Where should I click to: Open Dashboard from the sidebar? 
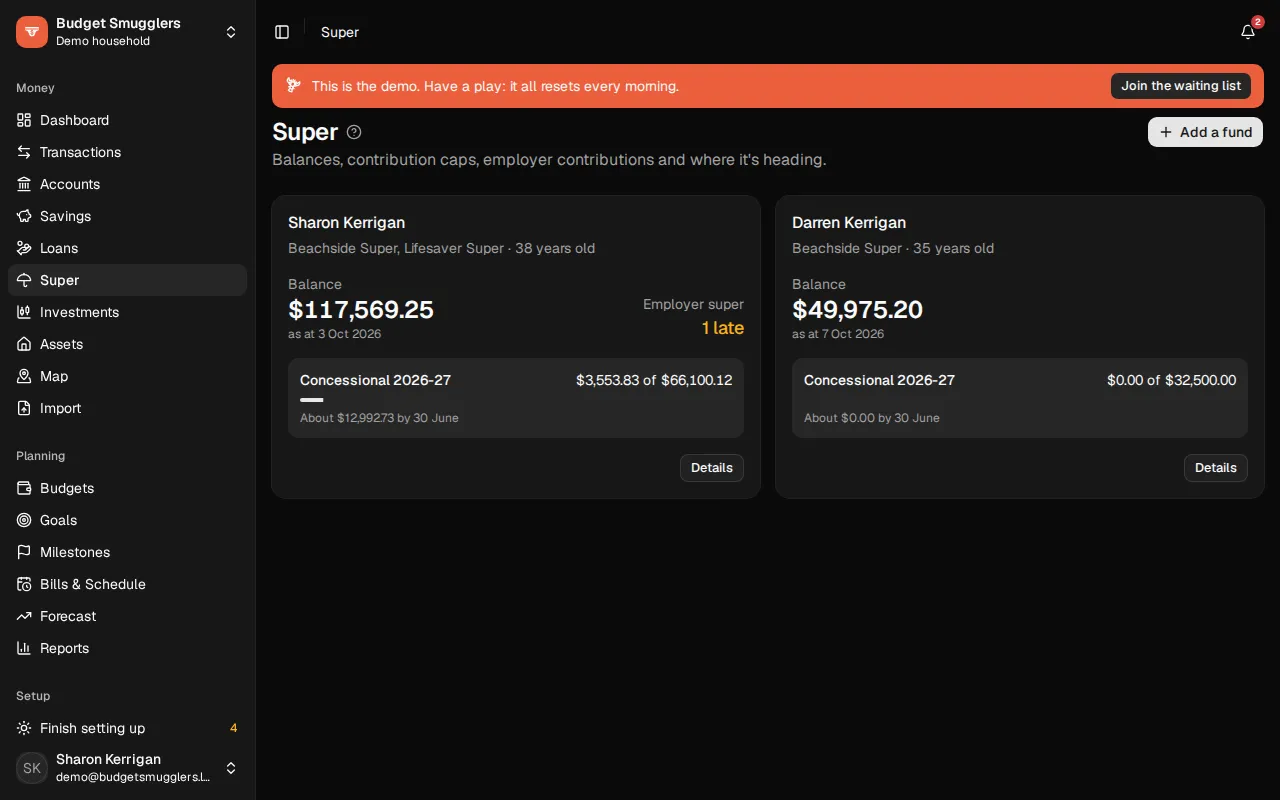(x=127, y=120)
